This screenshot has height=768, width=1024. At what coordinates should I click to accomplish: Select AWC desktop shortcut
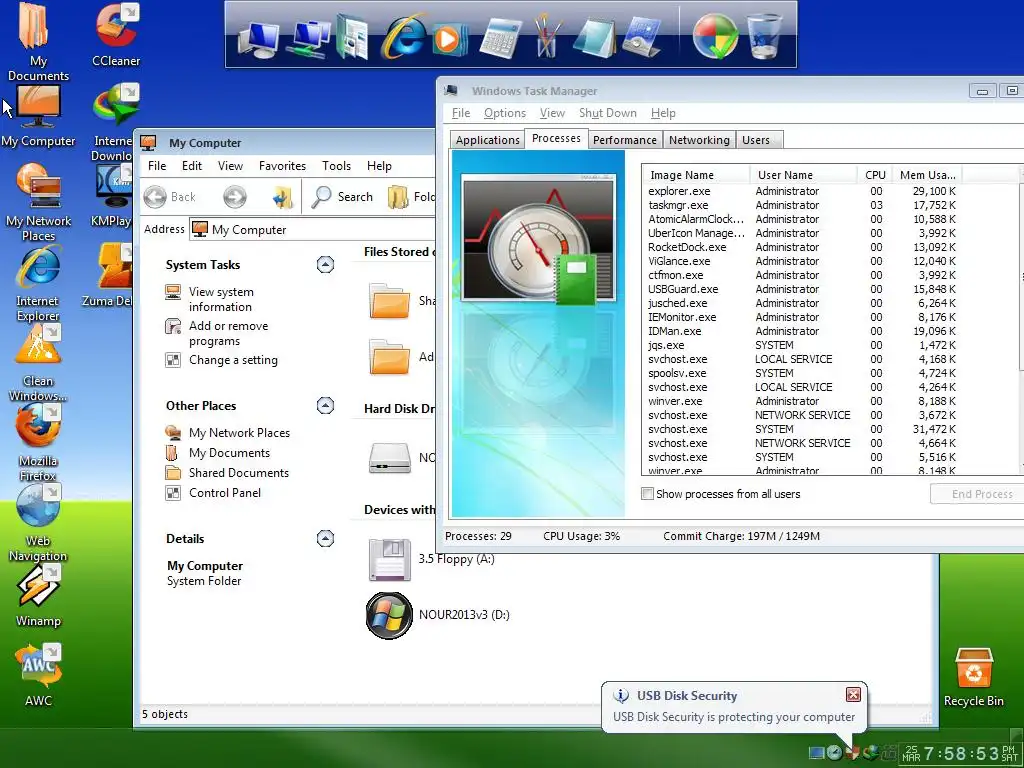[x=38, y=676]
